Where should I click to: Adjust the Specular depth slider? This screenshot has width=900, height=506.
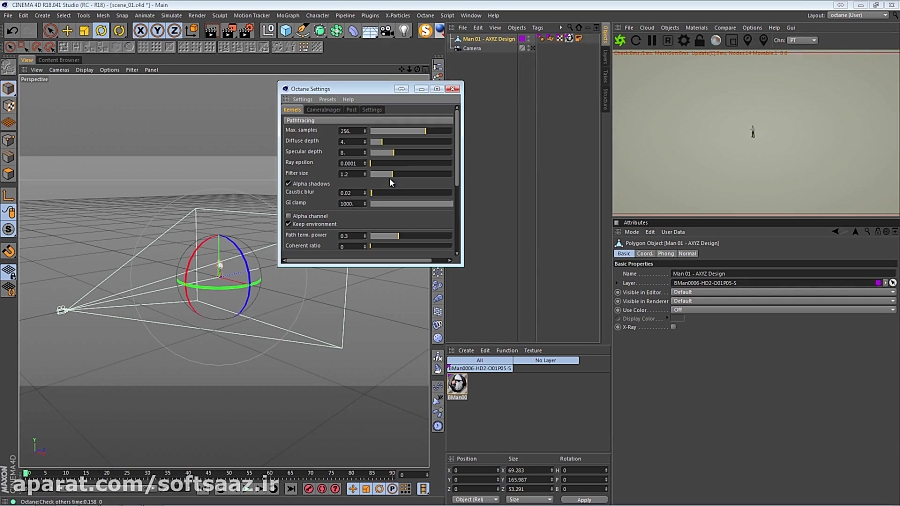point(411,153)
